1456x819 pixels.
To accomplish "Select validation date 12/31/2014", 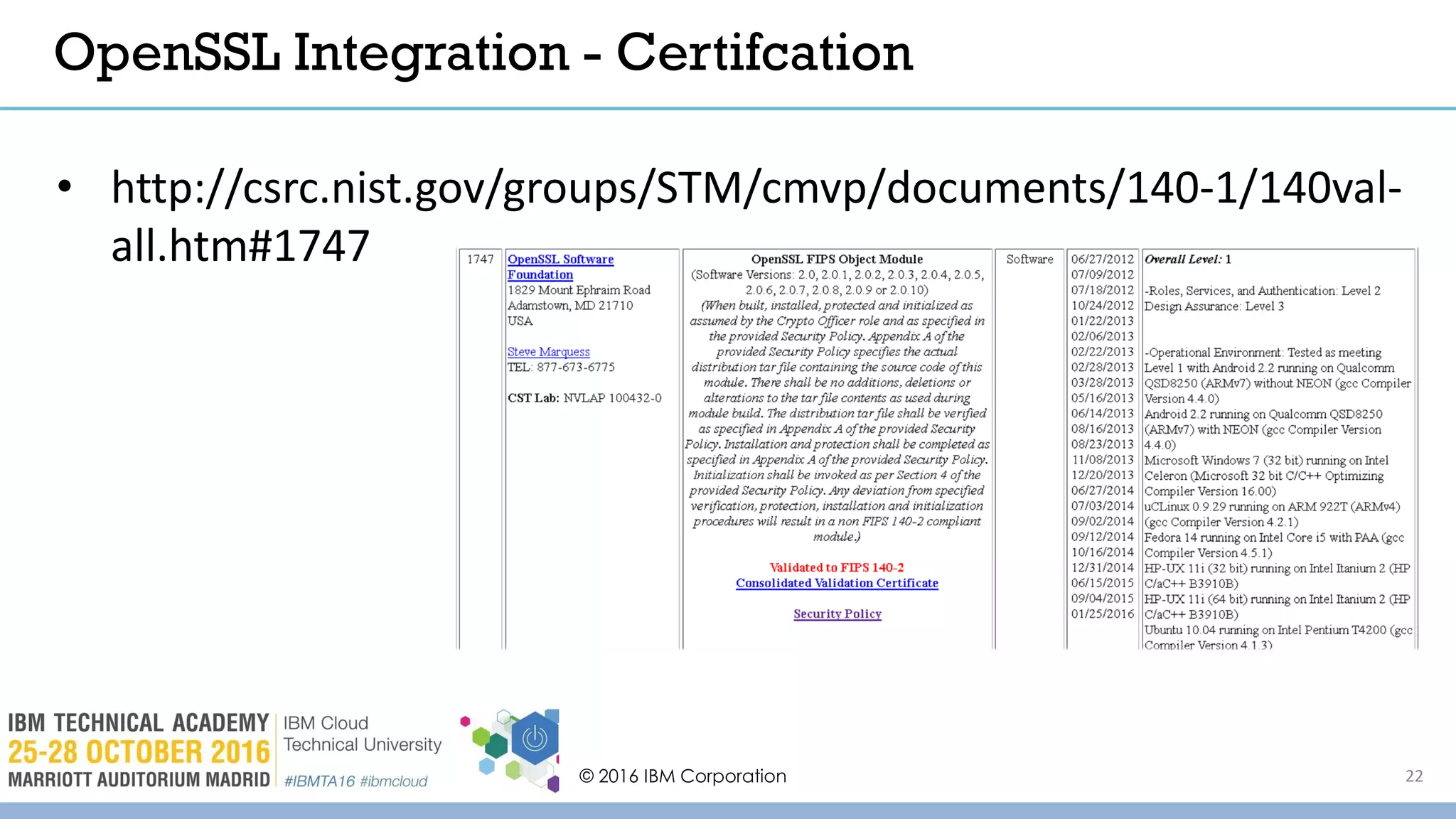I will pyautogui.click(x=1102, y=567).
